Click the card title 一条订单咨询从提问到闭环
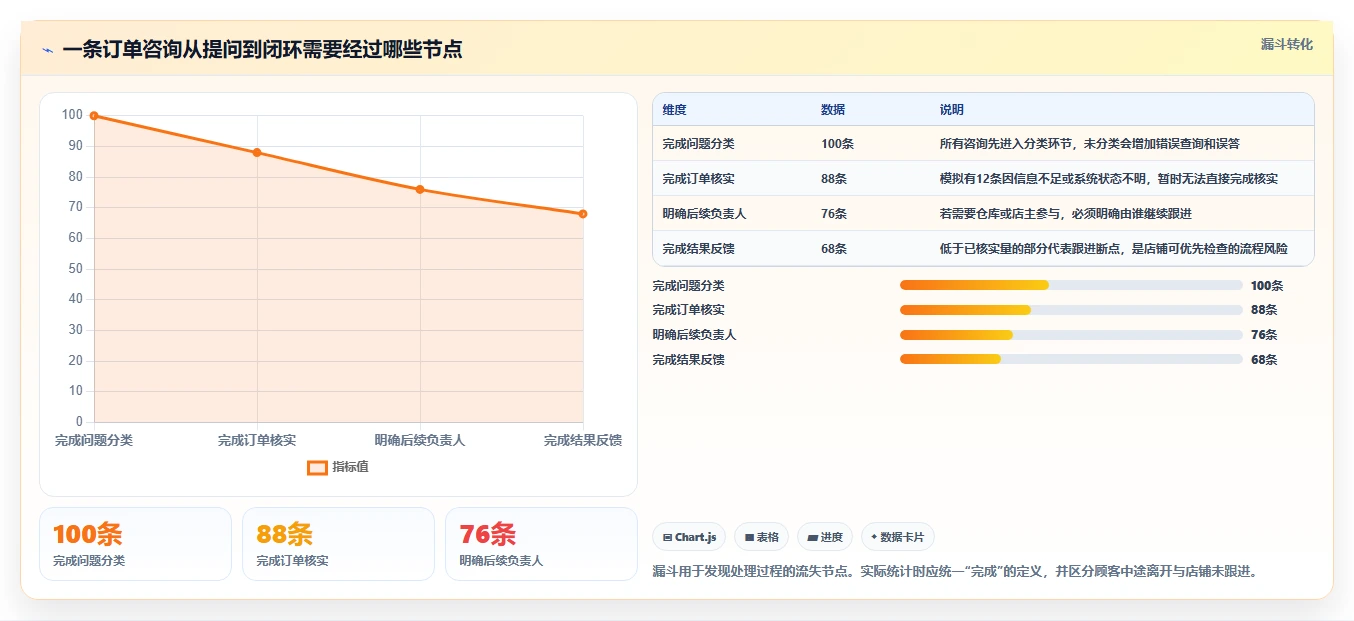1354x621 pixels. 262,50
